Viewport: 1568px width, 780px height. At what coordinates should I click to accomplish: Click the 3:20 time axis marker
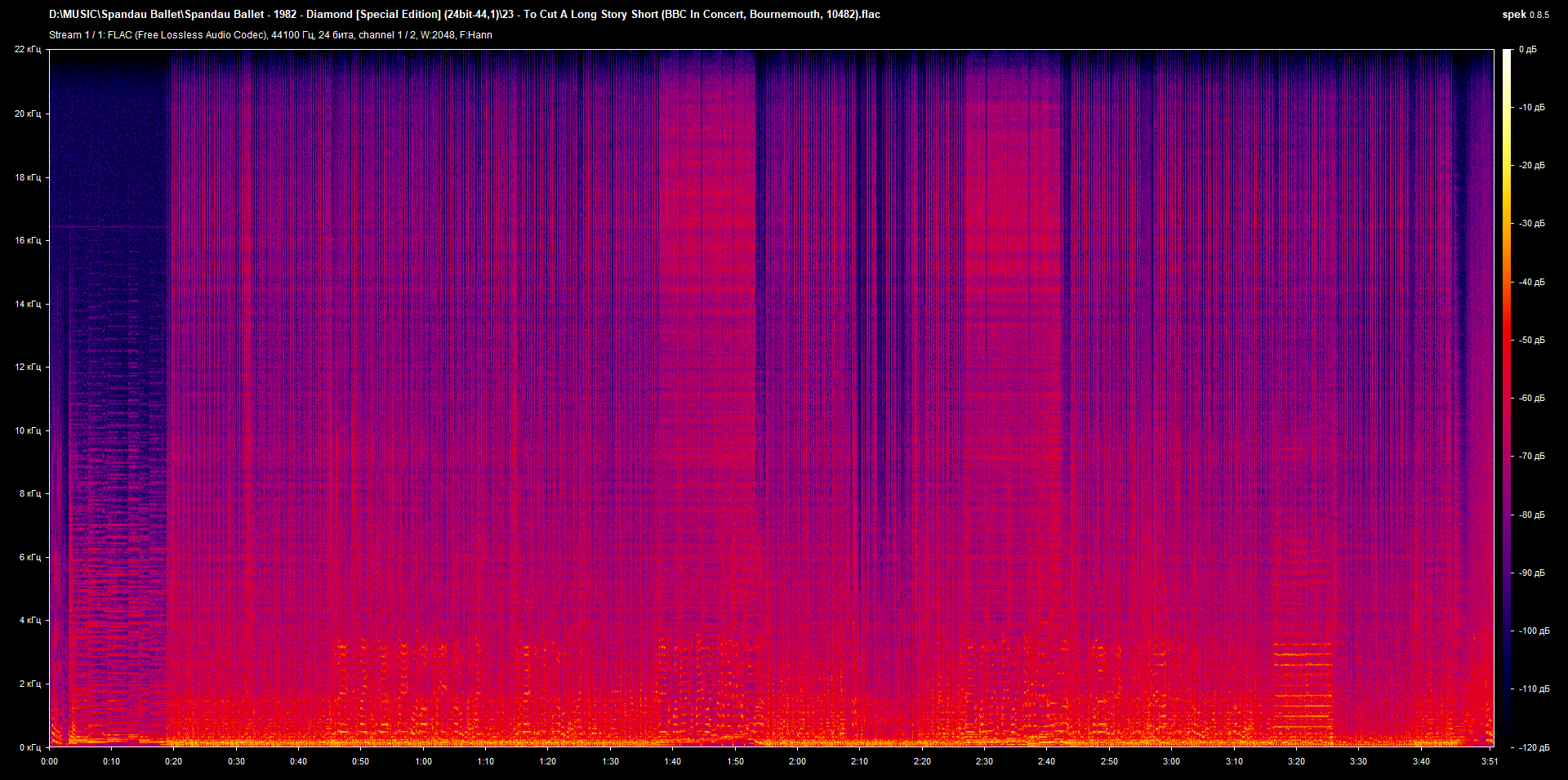point(1296,761)
